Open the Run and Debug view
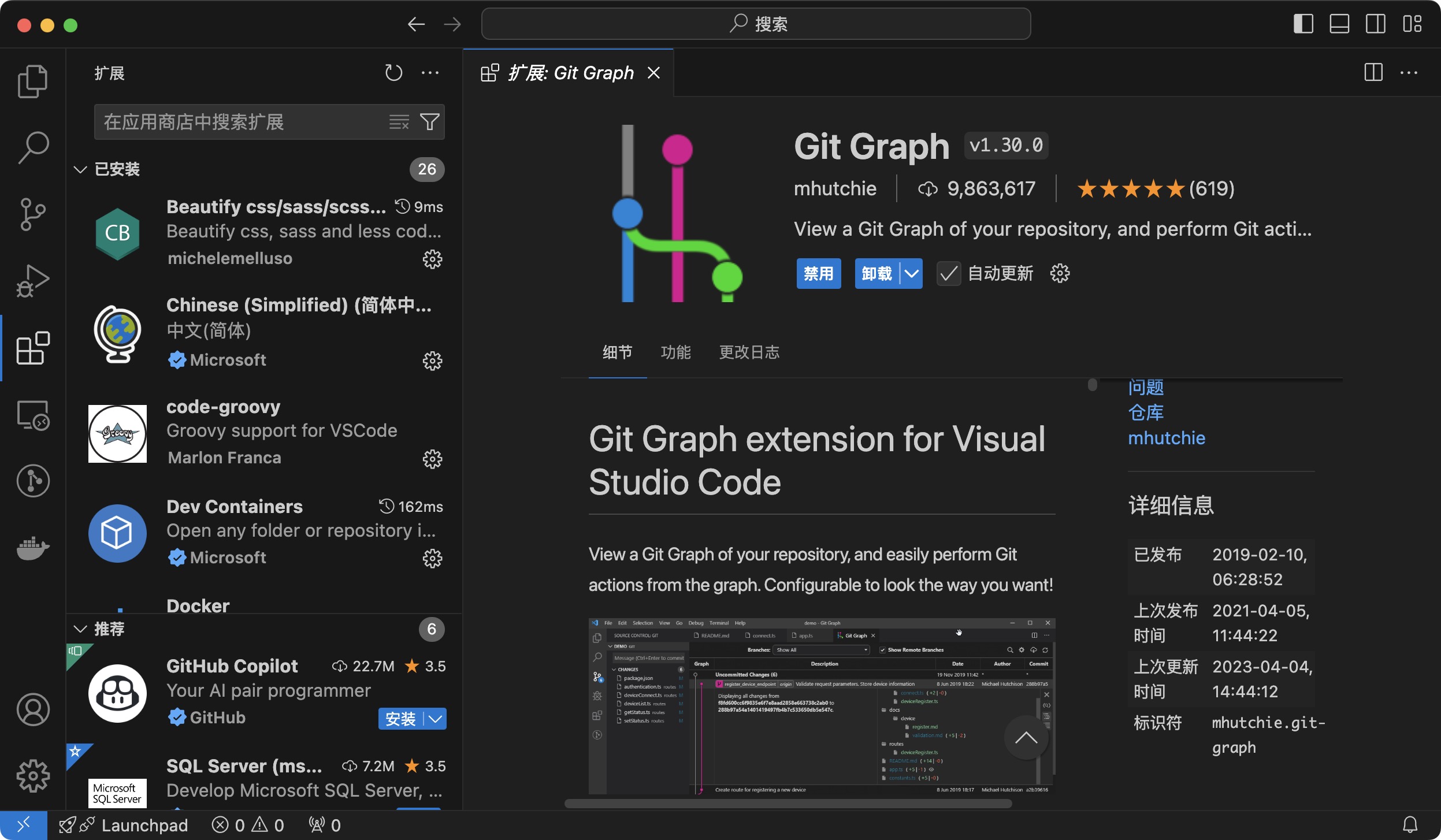The image size is (1441, 840). (33, 280)
